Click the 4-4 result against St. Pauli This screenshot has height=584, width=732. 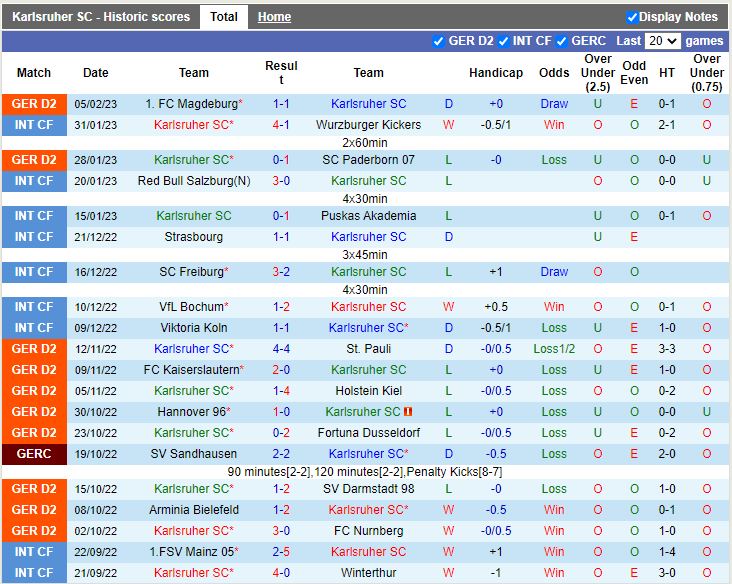(281, 349)
